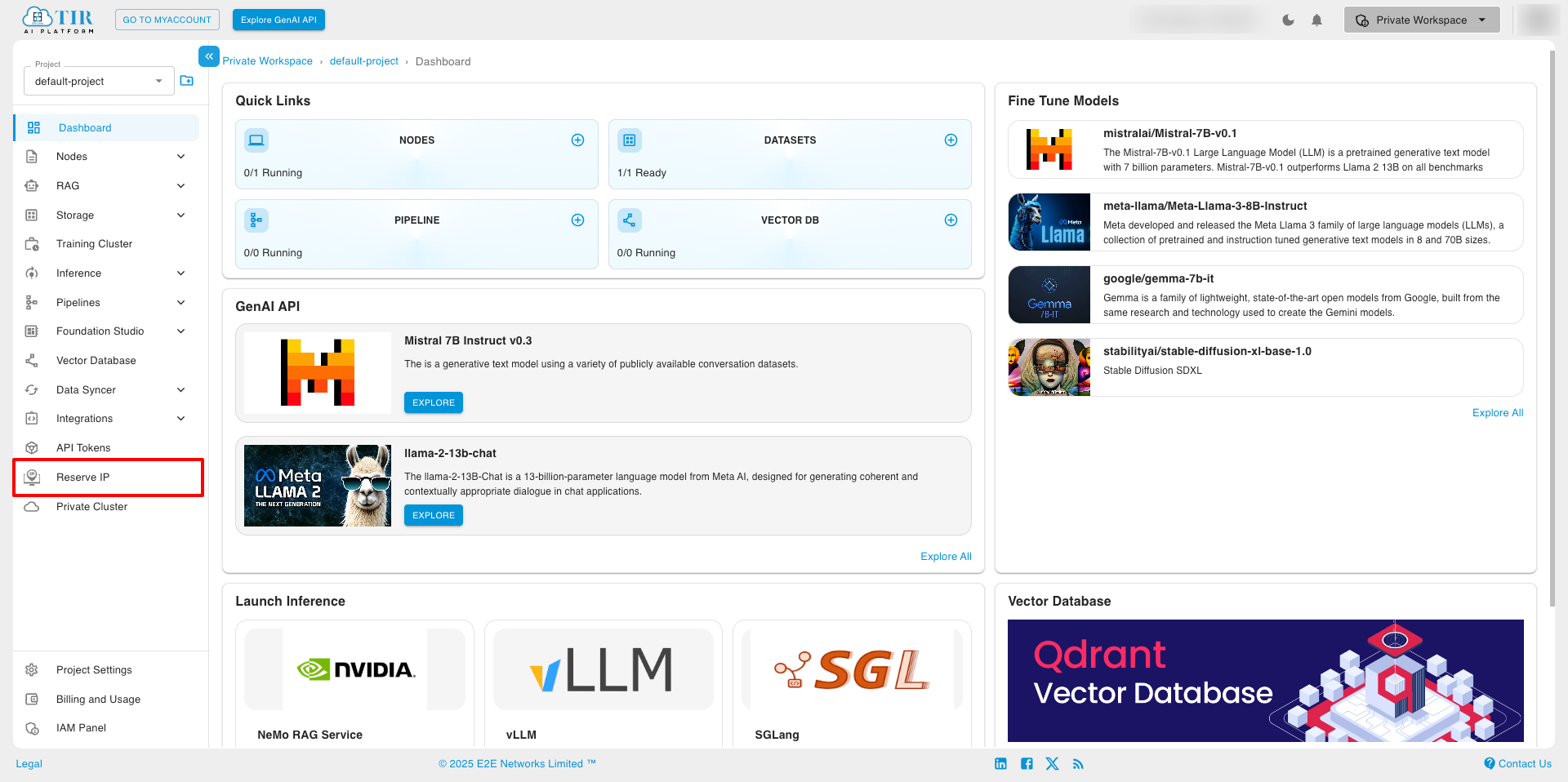Click the Vector DB icon in Quick Links

pos(630,220)
